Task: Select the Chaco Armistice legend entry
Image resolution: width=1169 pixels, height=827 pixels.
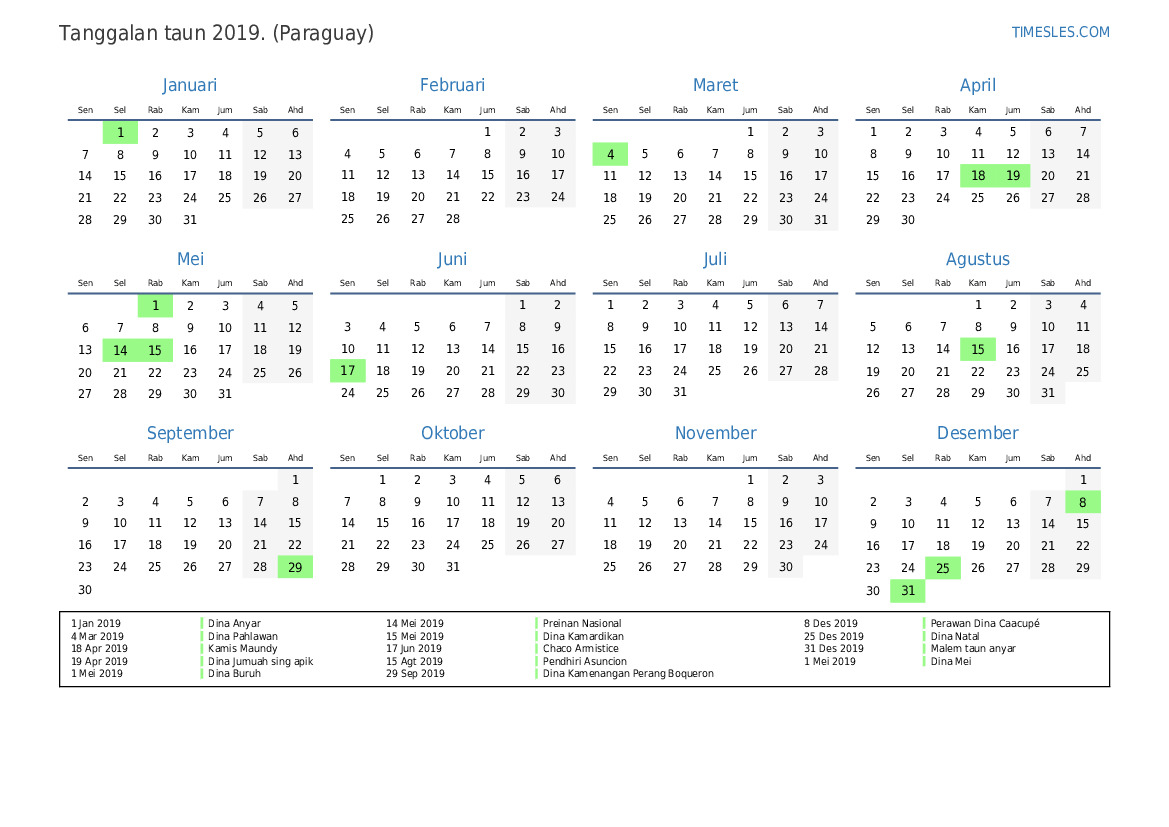Action: tap(580, 649)
